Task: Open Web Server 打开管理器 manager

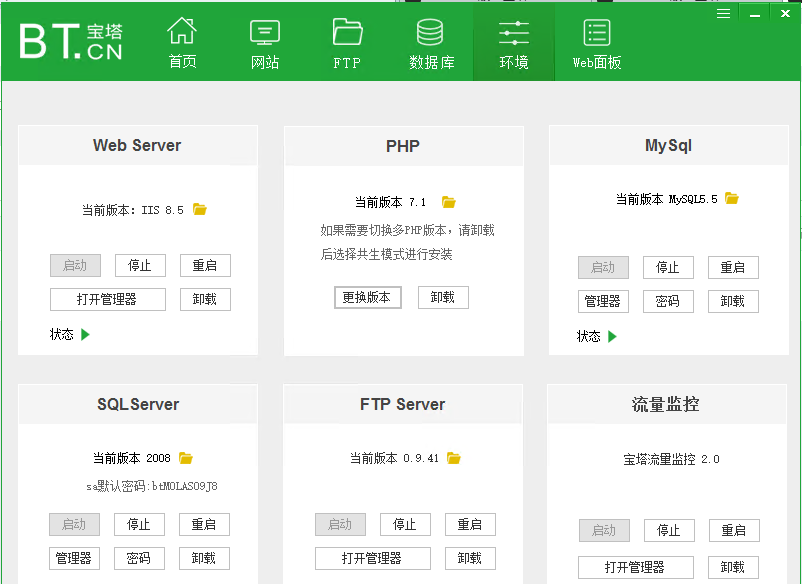Action: click(107, 299)
